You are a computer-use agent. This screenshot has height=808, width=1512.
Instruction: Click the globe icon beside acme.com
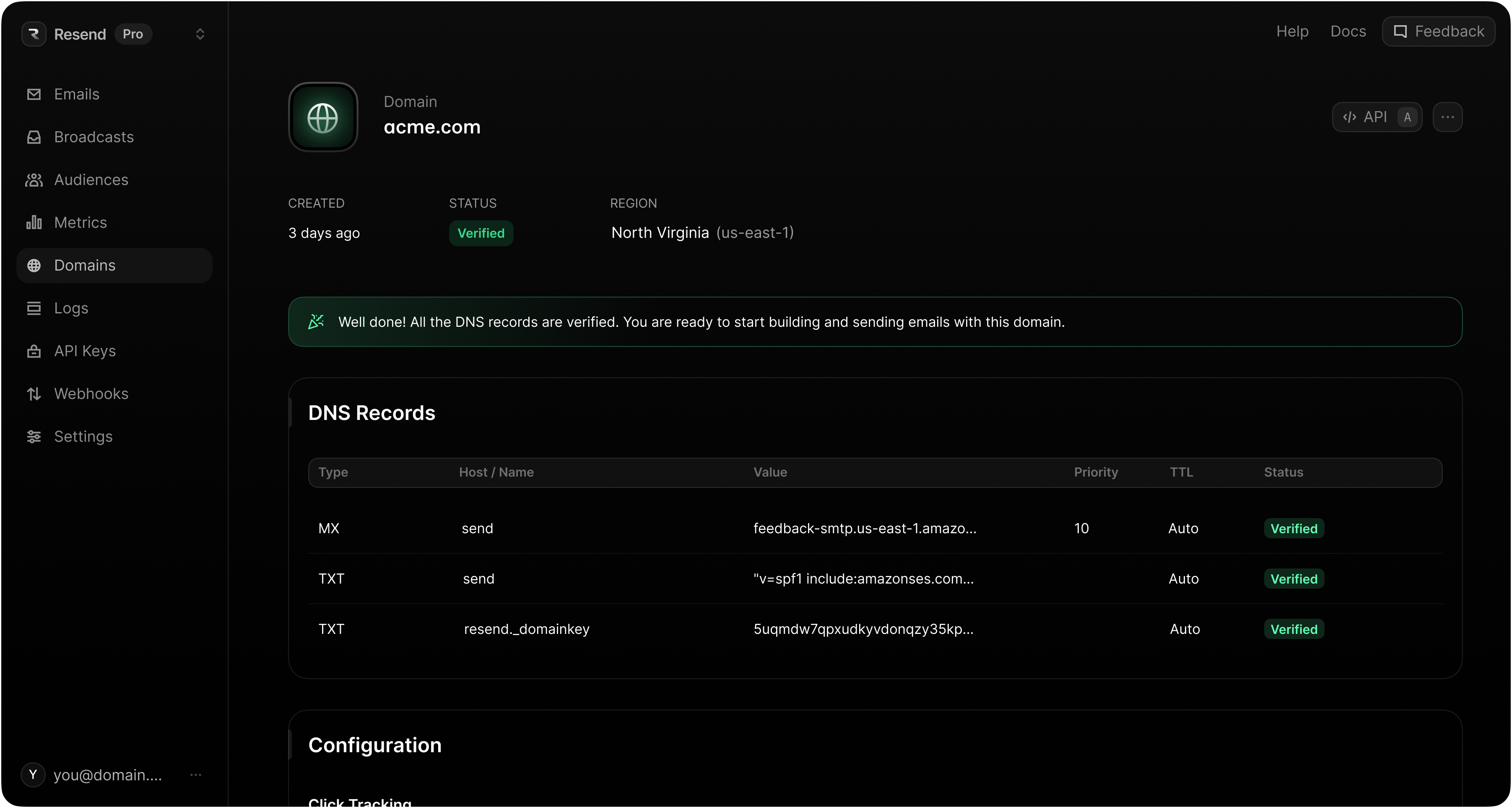click(322, 117)
